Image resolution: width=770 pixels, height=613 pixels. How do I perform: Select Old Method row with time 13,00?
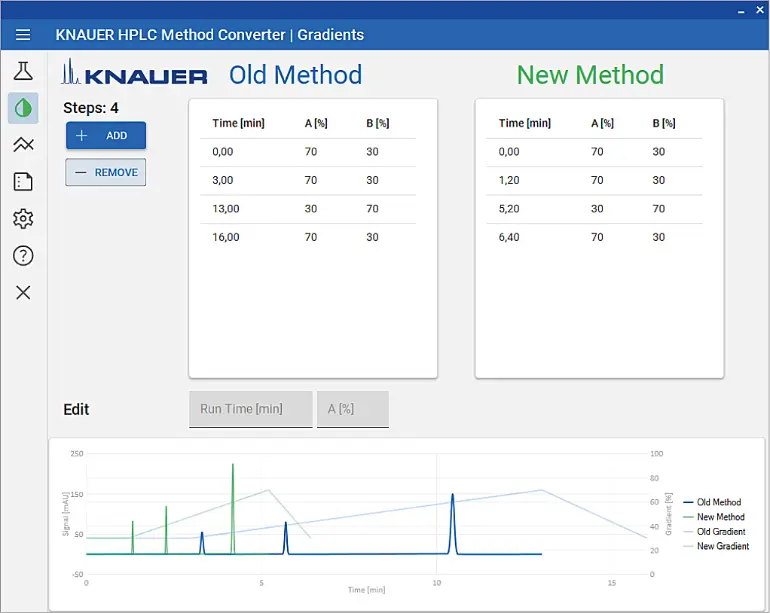308,209
